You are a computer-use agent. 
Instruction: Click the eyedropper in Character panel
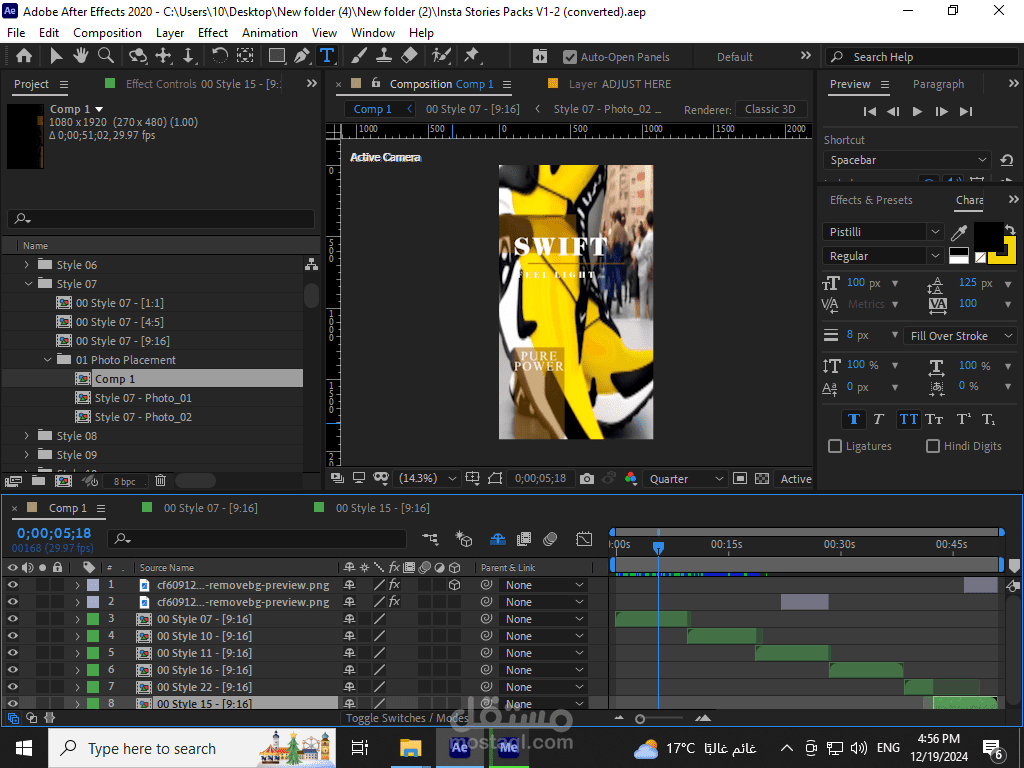point(958,233)
